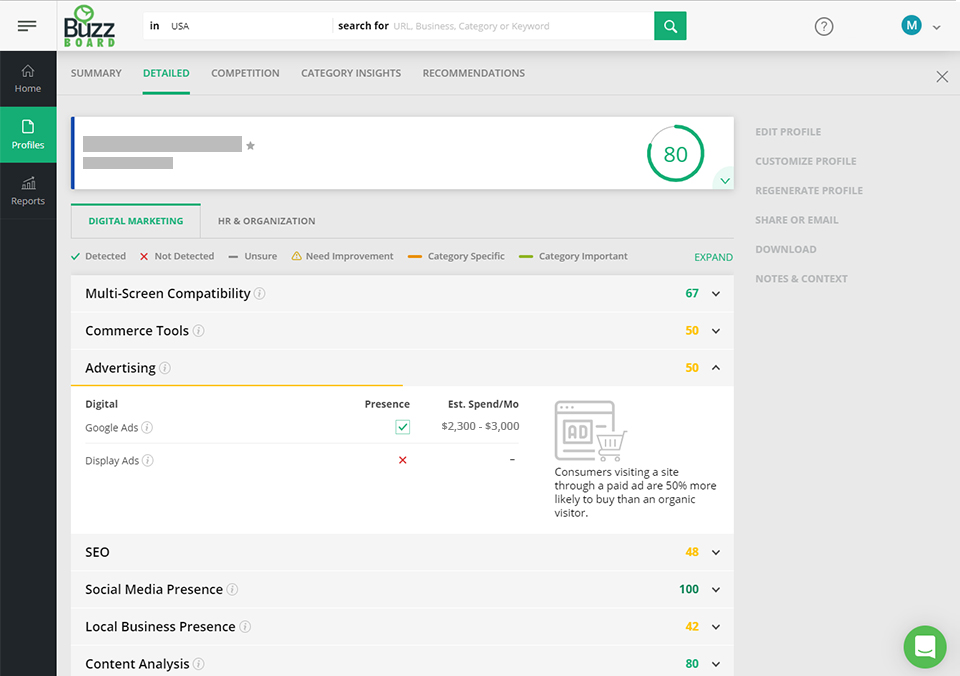Viewport: 960px width, 676px height.
Task: Toggle the Google Ads presence checkbox
Action: click(402, 426)
